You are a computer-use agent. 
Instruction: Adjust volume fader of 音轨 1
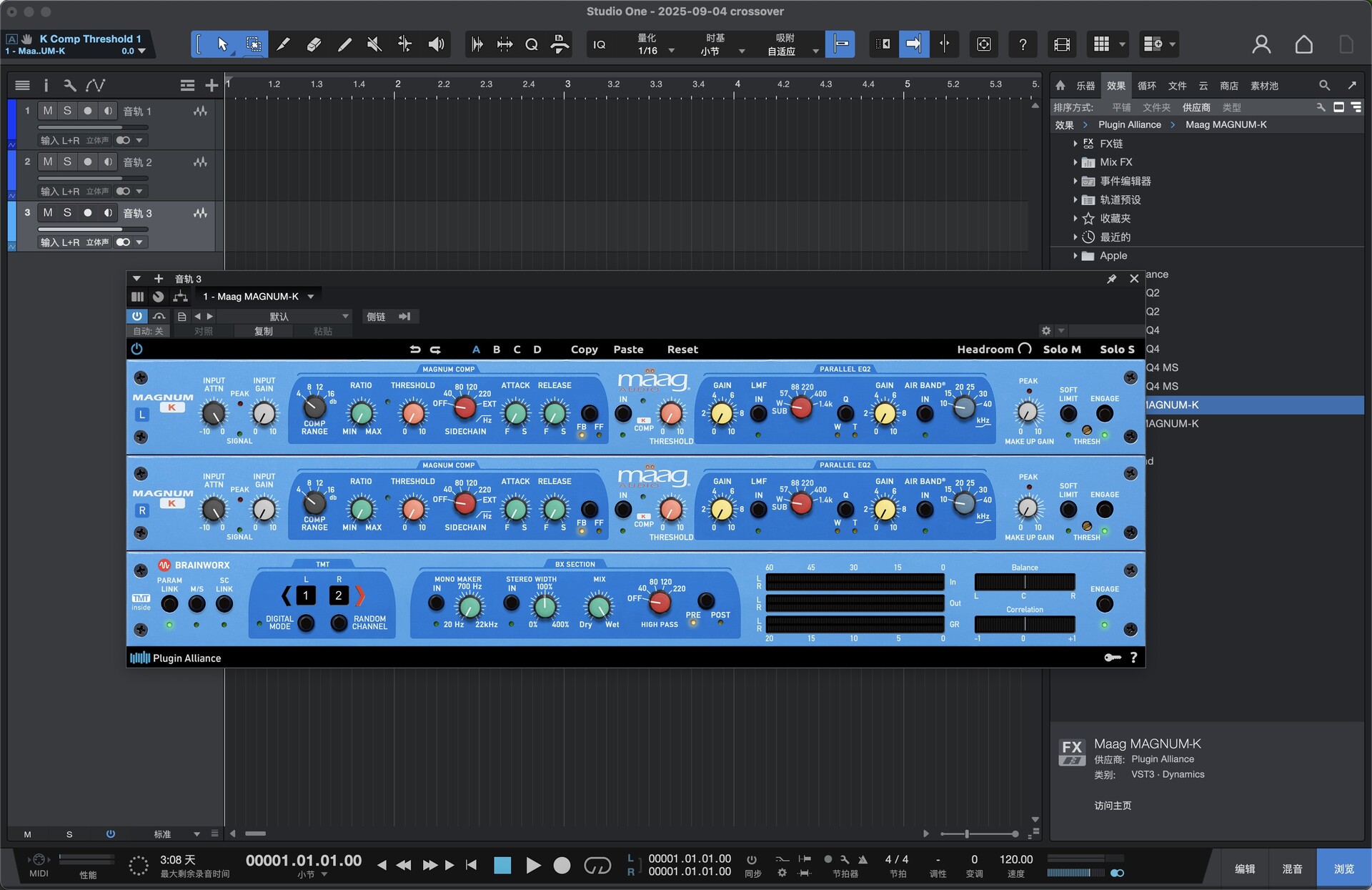[93, 127]
